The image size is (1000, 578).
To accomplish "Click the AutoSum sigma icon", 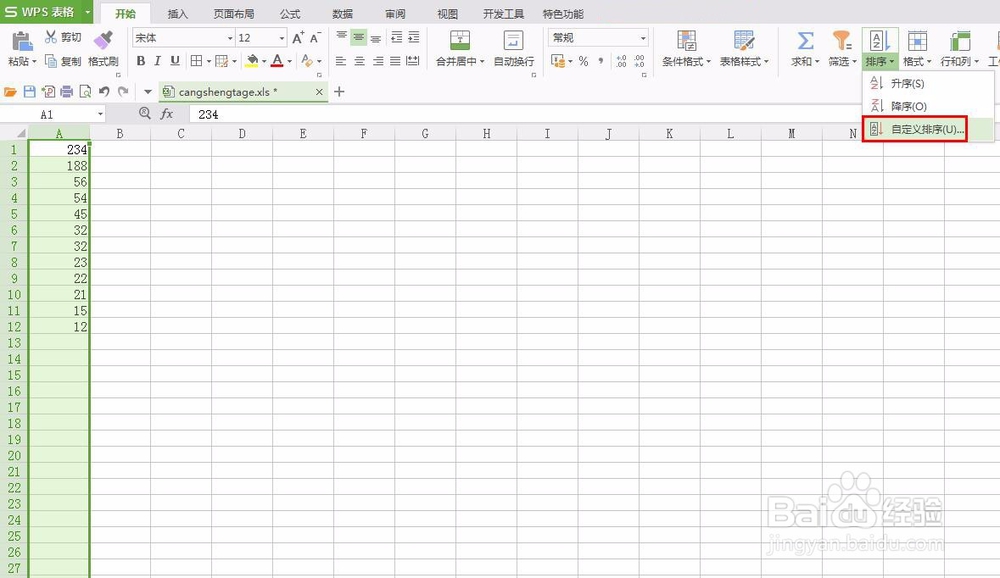I will 805,41.
